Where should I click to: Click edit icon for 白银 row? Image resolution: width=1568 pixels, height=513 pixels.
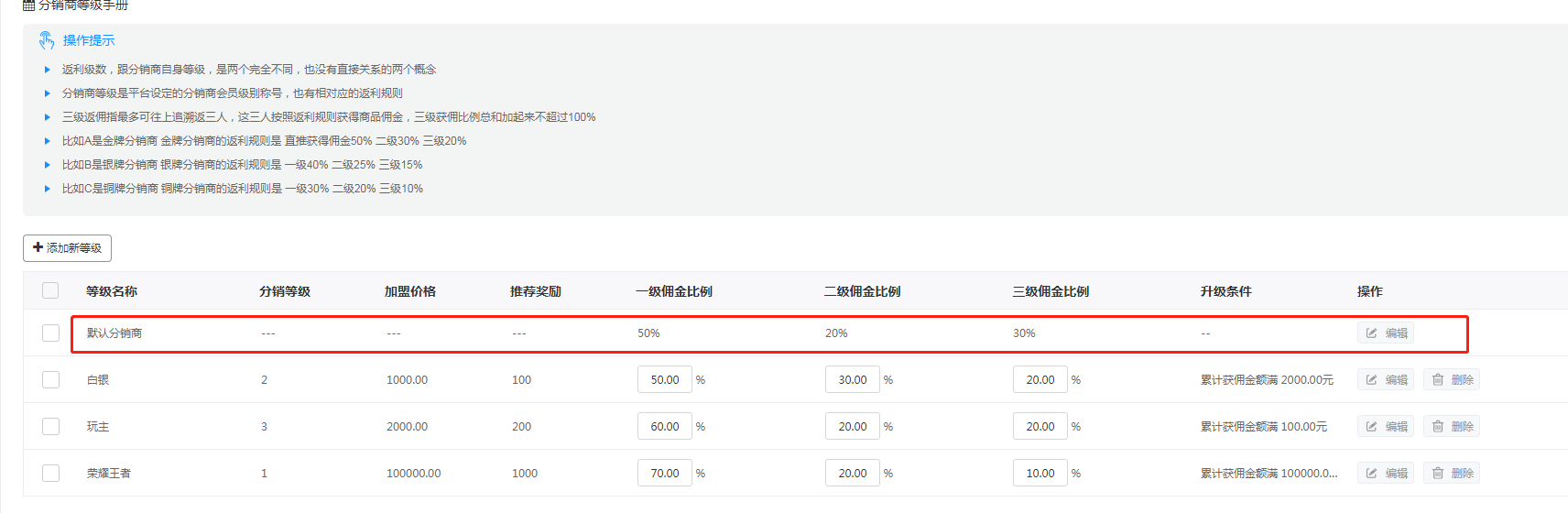coord(1372,380)
